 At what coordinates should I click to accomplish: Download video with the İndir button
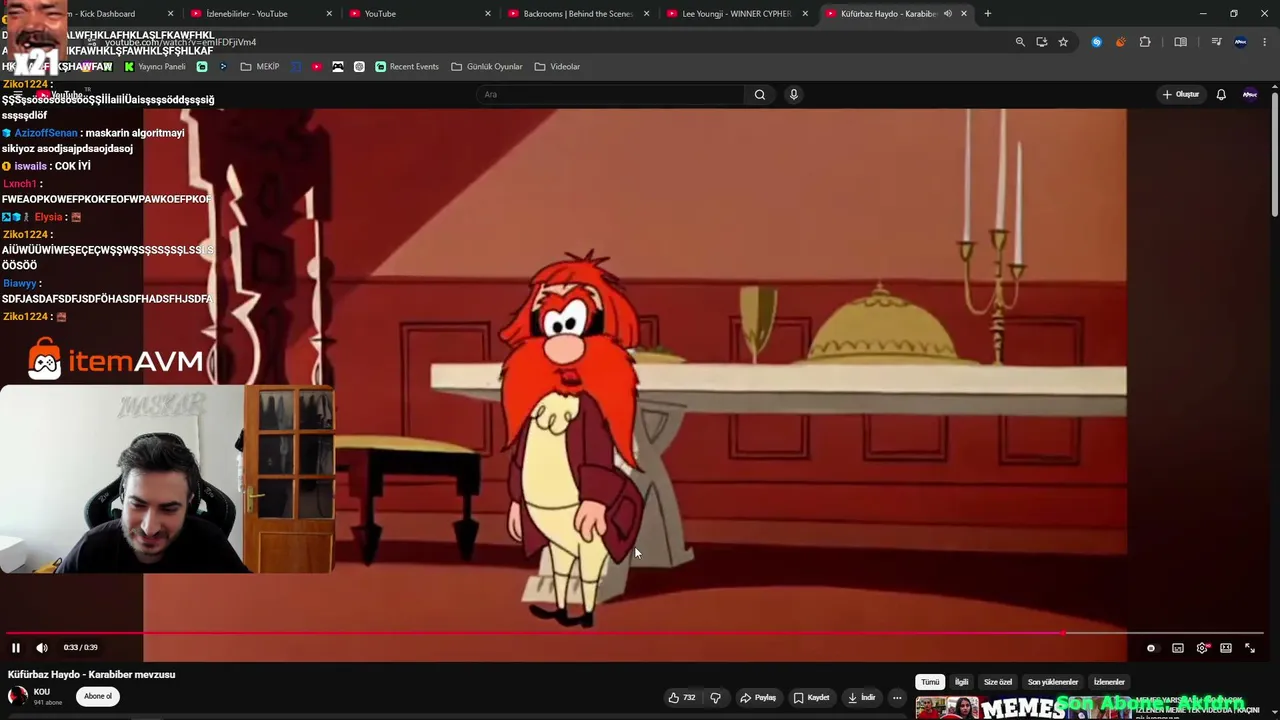(x=861, y=698)
